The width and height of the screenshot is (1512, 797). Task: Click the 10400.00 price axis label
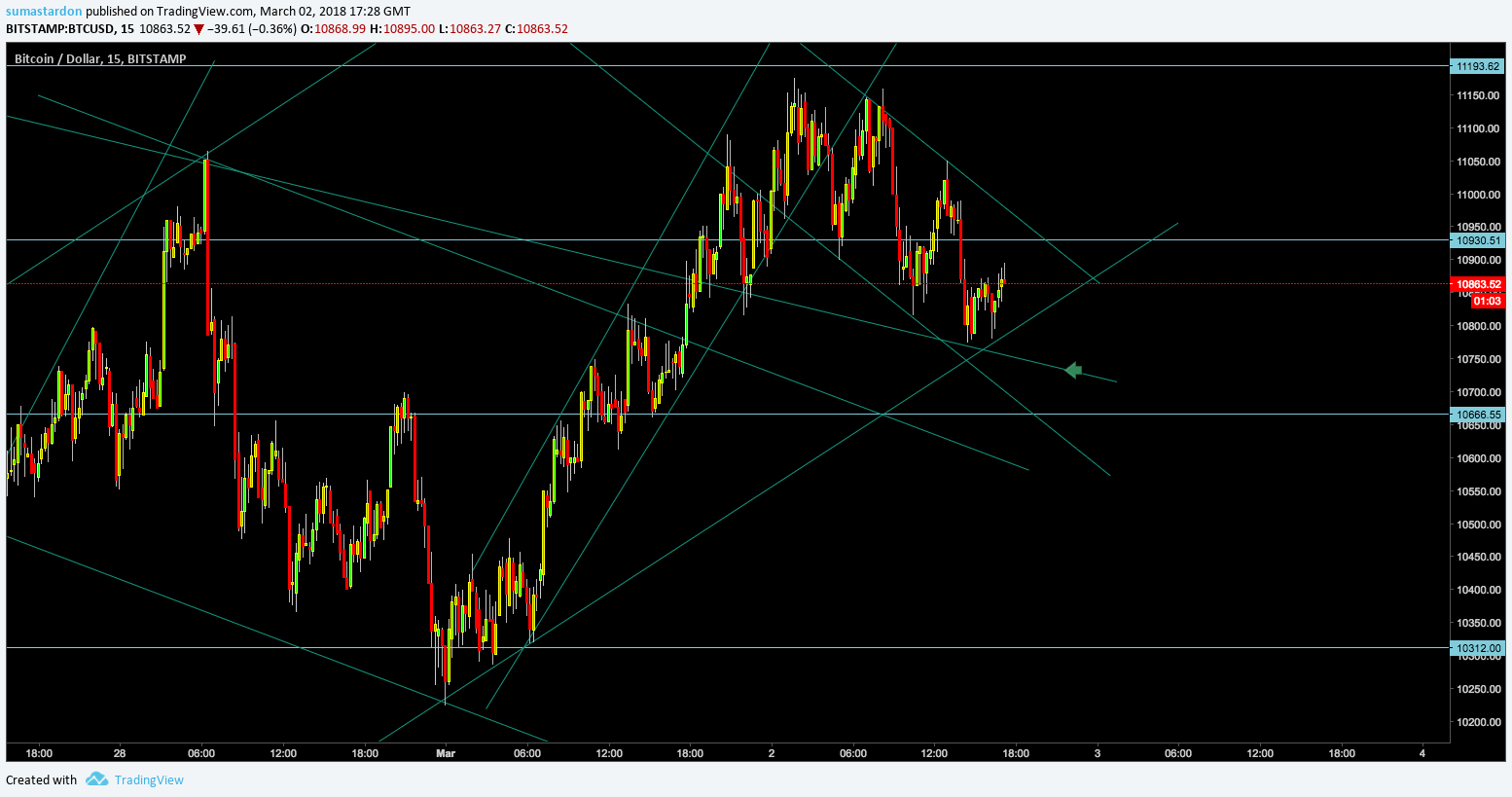coord(1478,590)
